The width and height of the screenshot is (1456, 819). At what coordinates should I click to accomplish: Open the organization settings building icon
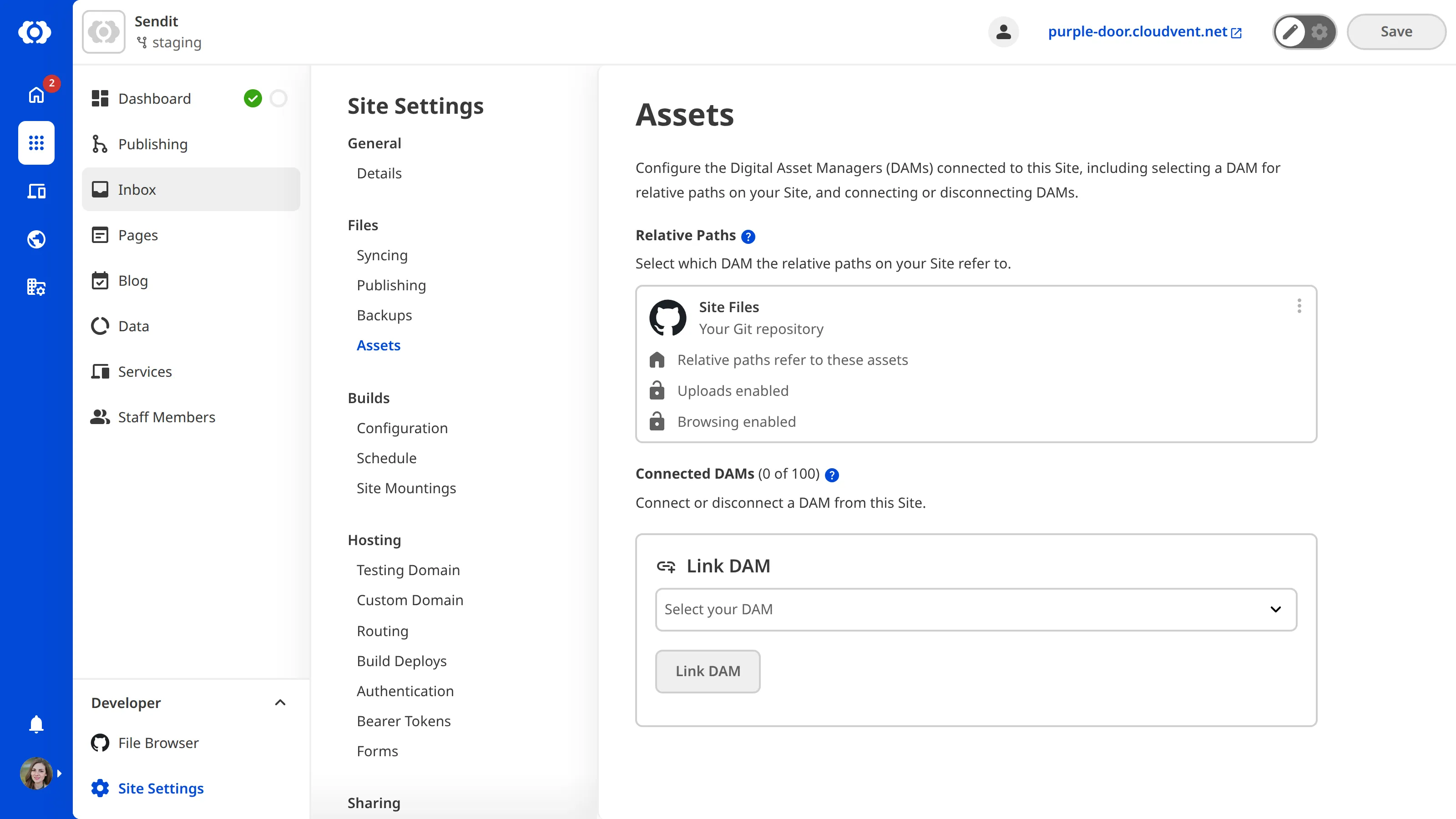(35, 287)
